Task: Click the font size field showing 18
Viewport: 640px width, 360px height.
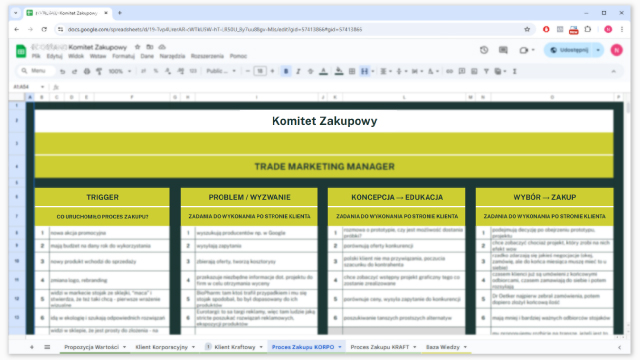Action: [260, 71]
